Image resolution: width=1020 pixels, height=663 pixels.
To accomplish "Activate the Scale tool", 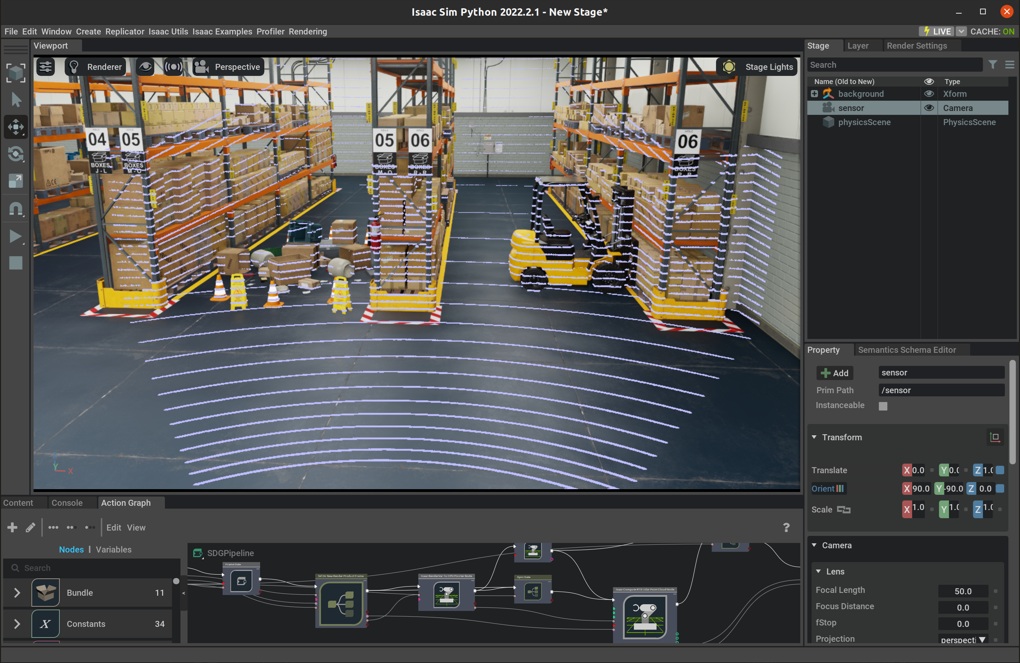I will [16, 181].
